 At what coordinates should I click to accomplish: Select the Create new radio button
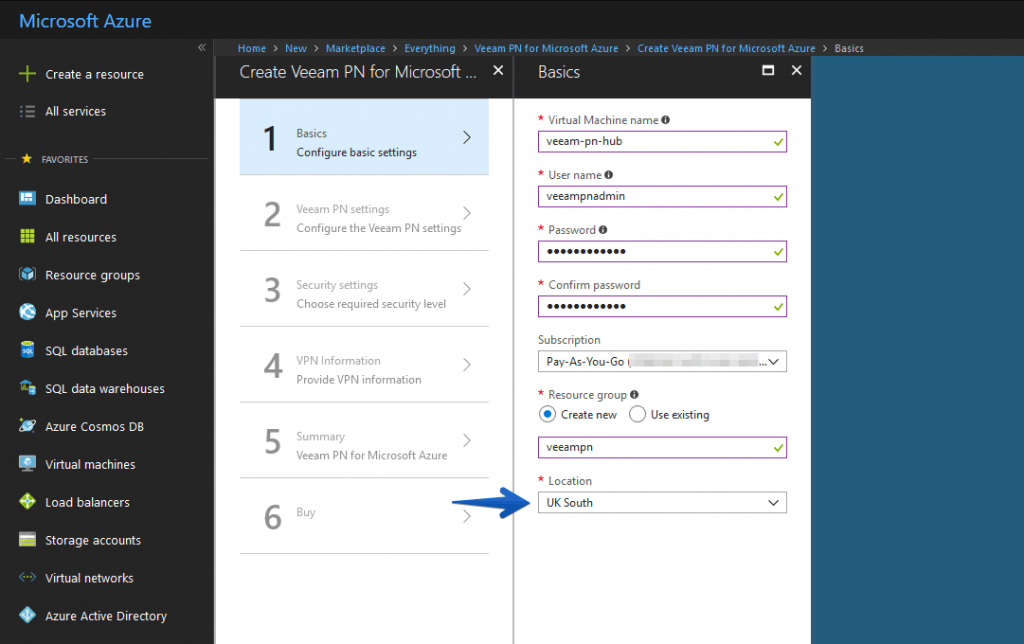tap(547, 414)
